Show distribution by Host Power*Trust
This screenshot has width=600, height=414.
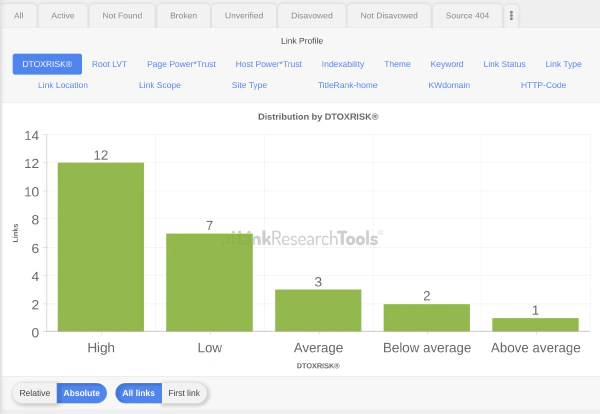[x=269, y=64]
